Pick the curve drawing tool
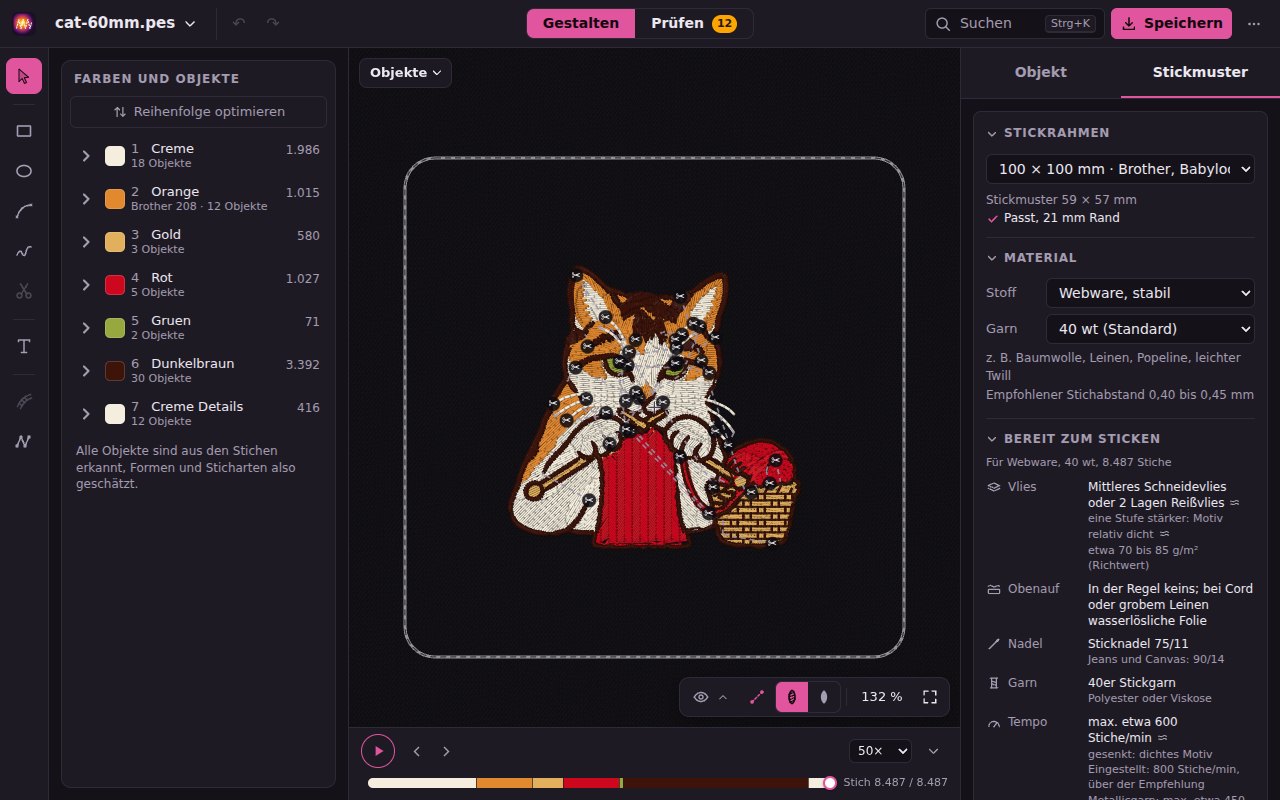The width and height of the screenshot is (1280, 800). (x=24, y=211)
